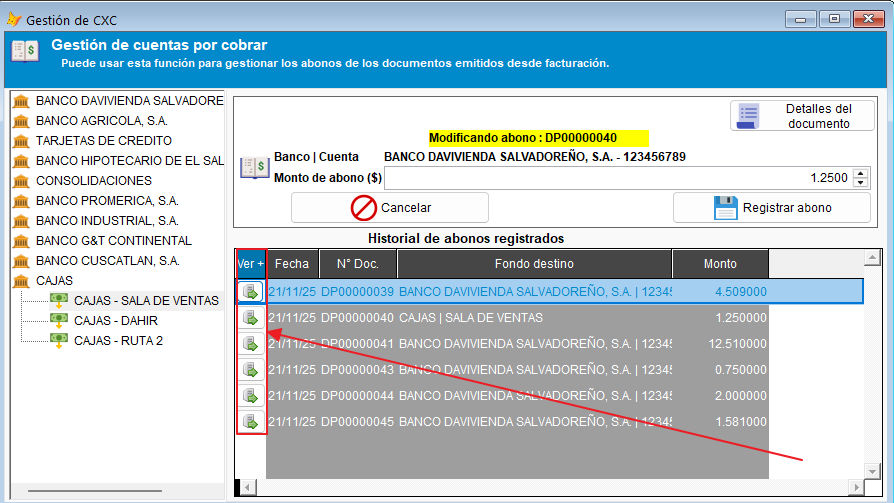Click history horizontal scroll left arrow
Image resolution: width=894 pixels, height=503 pixels.
click(247, 488)
